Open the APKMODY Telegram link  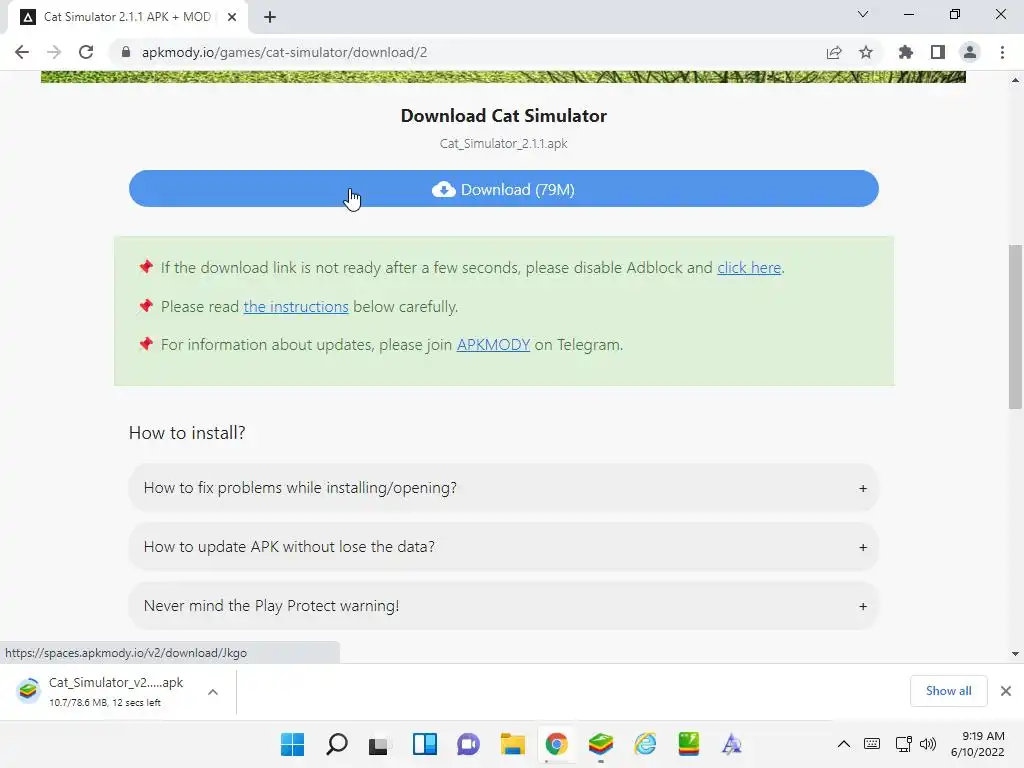pyautogui.click(x=493, y=345)
